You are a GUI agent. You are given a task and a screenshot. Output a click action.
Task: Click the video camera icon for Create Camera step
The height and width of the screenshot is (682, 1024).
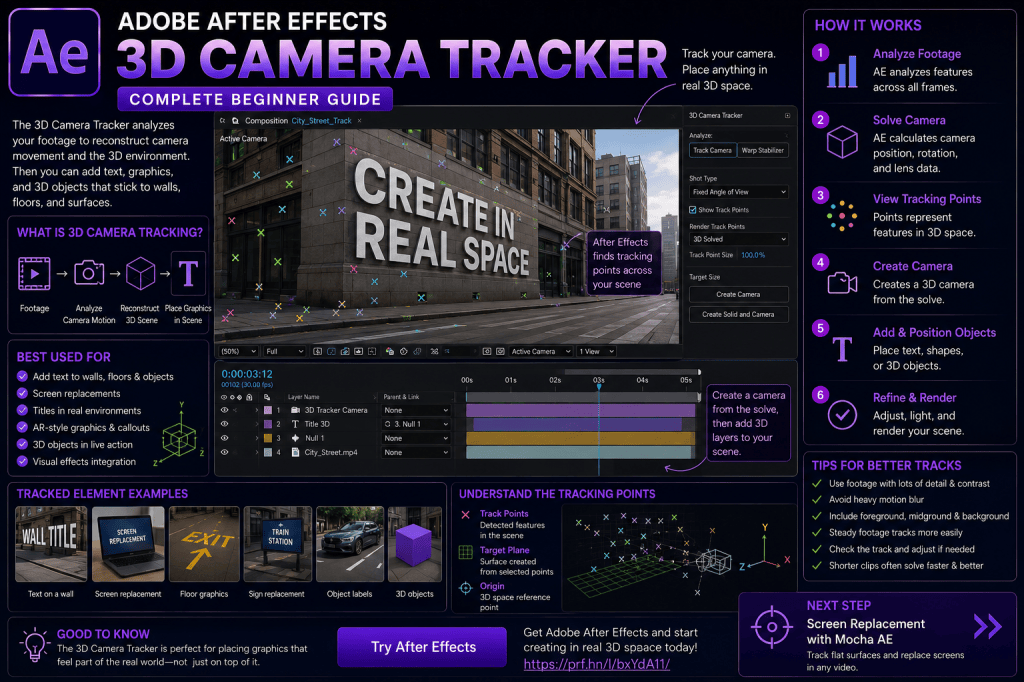pyautogui.click(x=842, y=283)
